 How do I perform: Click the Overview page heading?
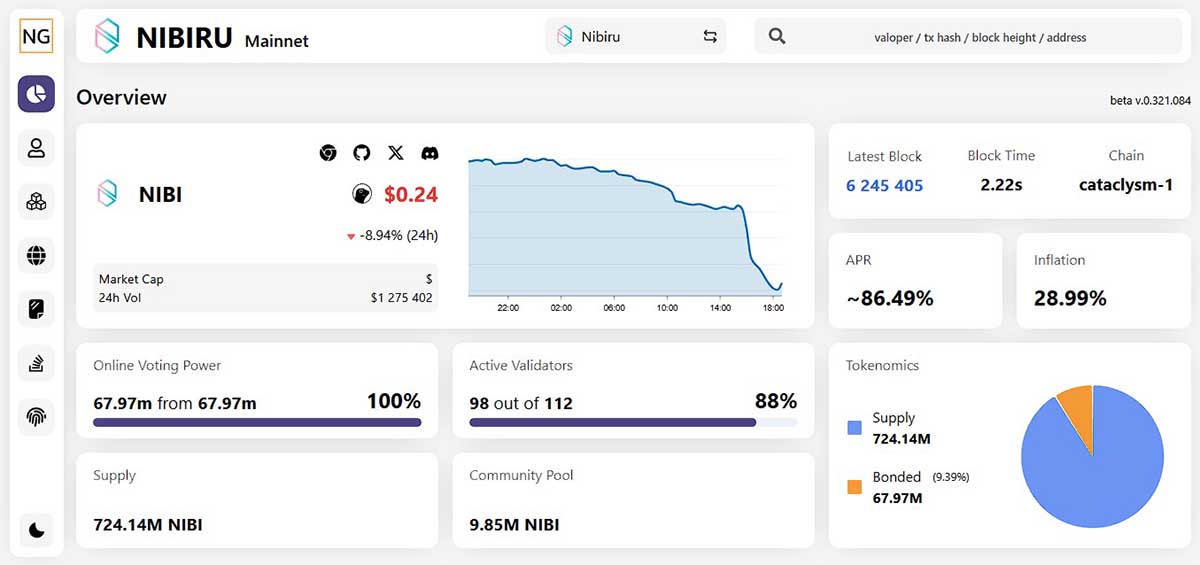click(x=121, y=97)
